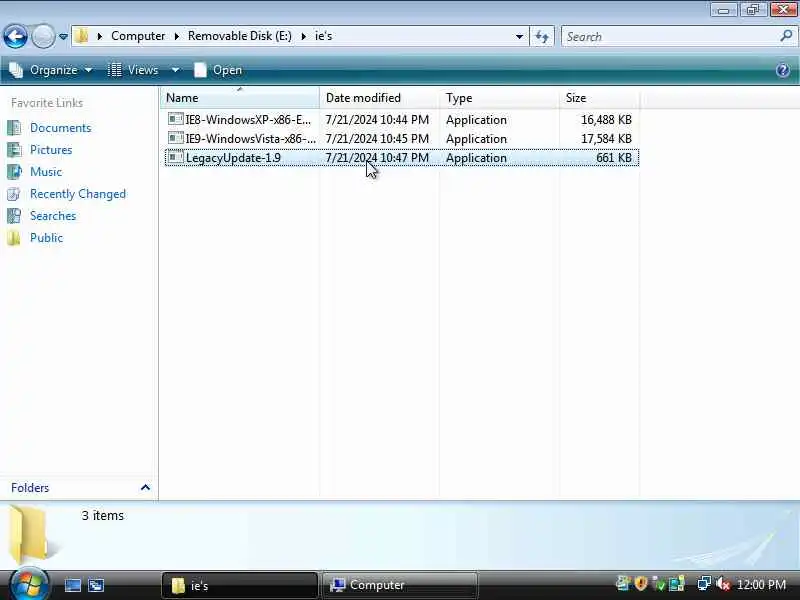Viewport: 800px width, 600px height.
Task: Click the 17,584 KB size cell
Action: pyautogui.click(x=606, y=138)
